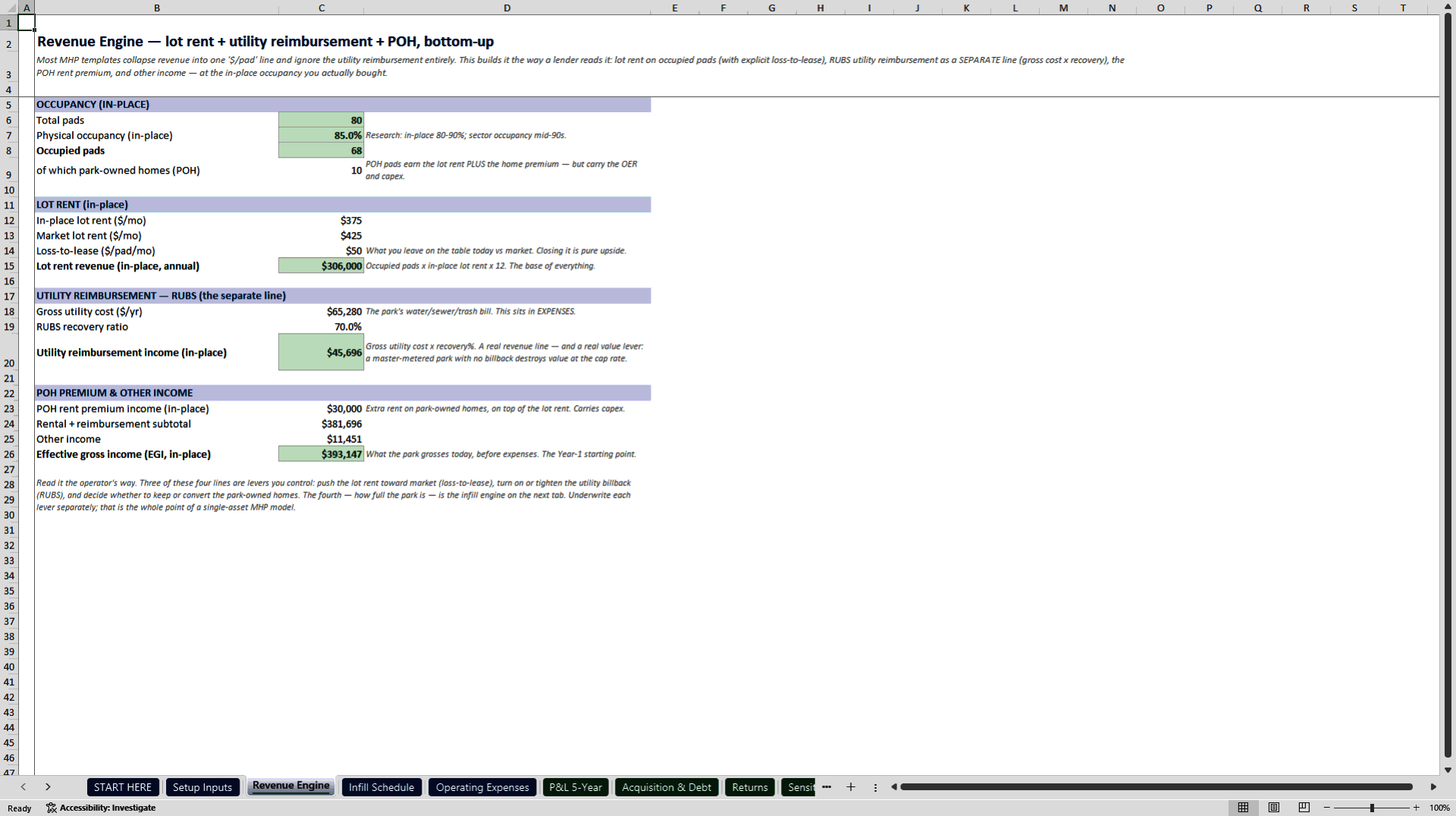Image resolution: width=1456 pixels, height=816 pixels.
Task: Select the Revenue Engine sheet tab
Action: click(x=291, y=786)
